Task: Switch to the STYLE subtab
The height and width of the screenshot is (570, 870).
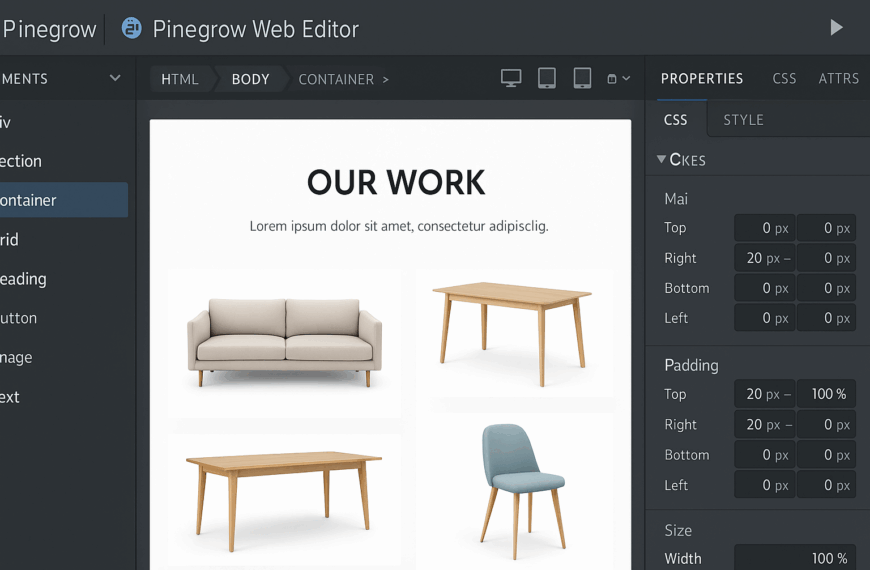Action: tap(743, 120)
